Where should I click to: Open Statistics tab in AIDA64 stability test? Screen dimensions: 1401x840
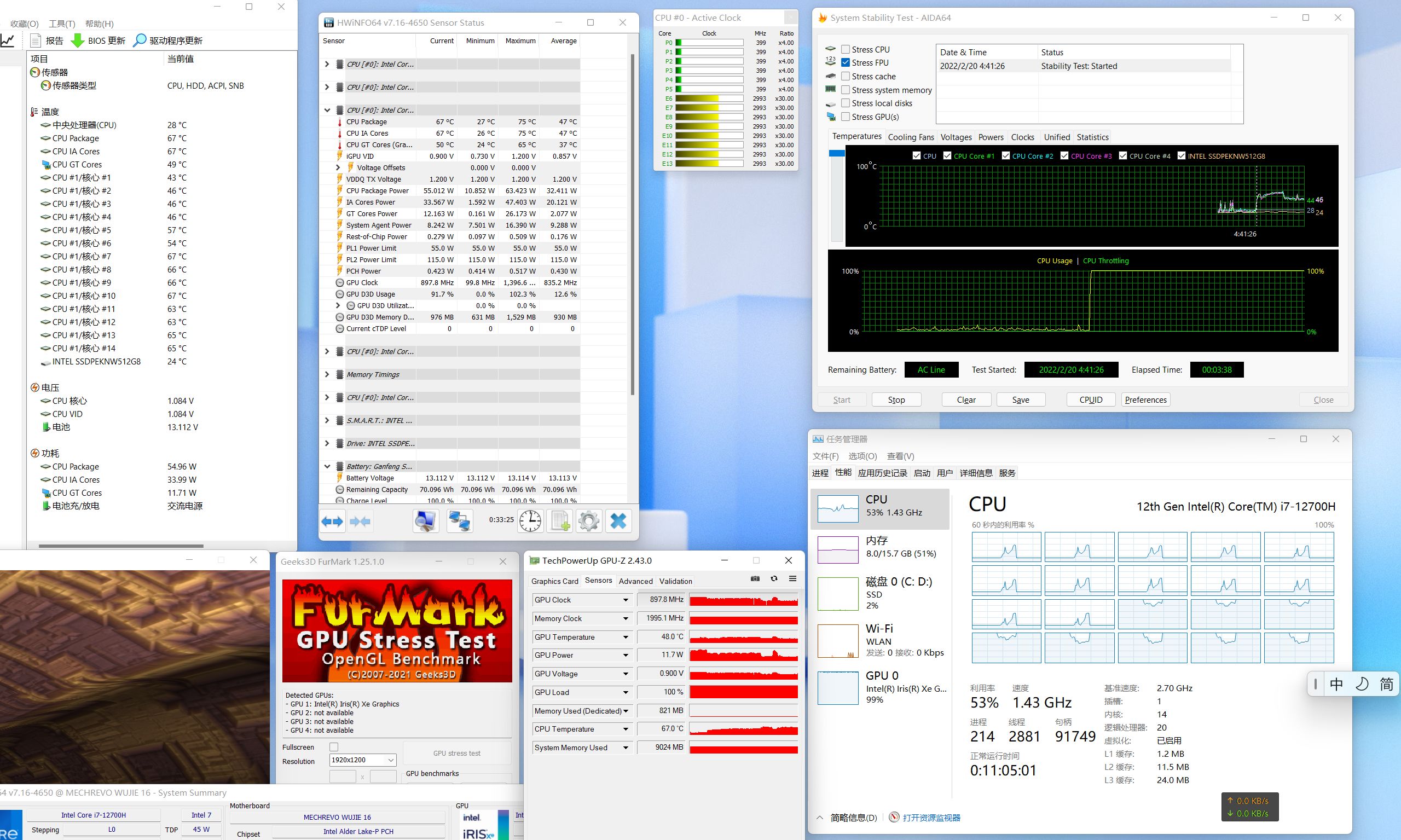pyautogui.click(x=1092, y=137)
